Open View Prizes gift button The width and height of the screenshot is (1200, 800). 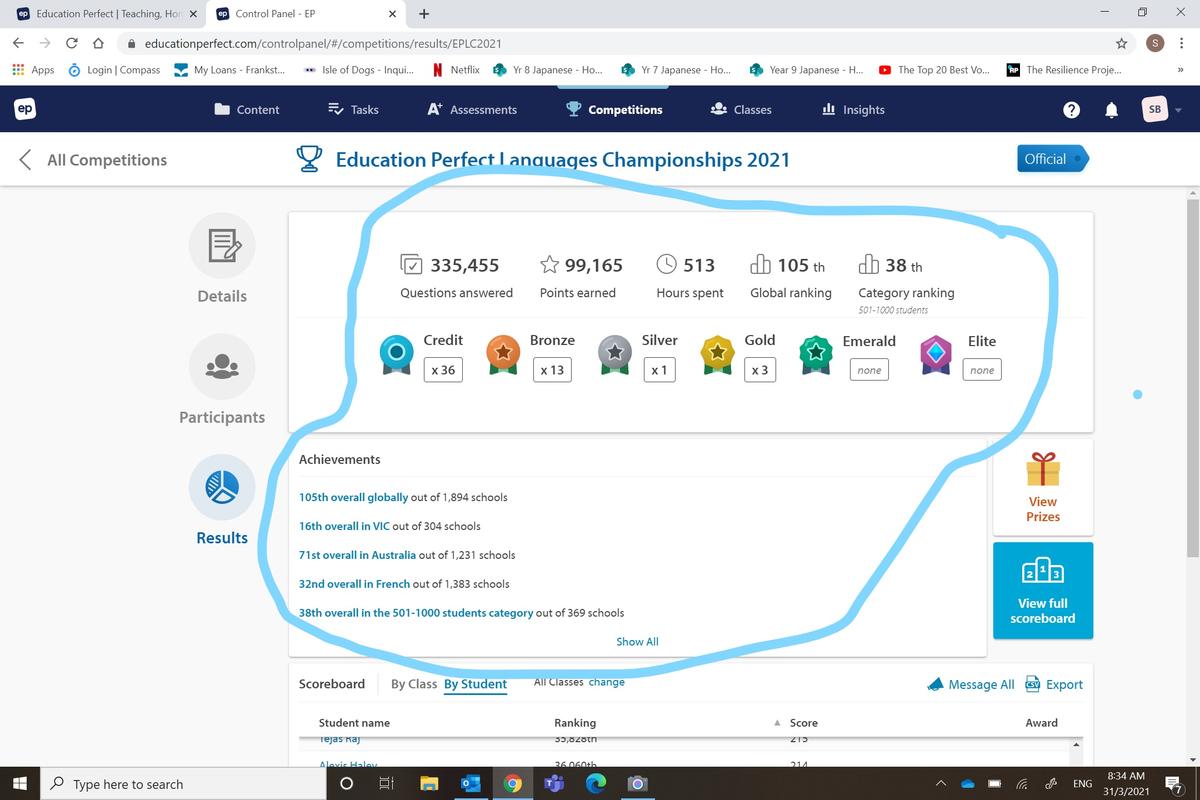click(x=1043, y=487)
